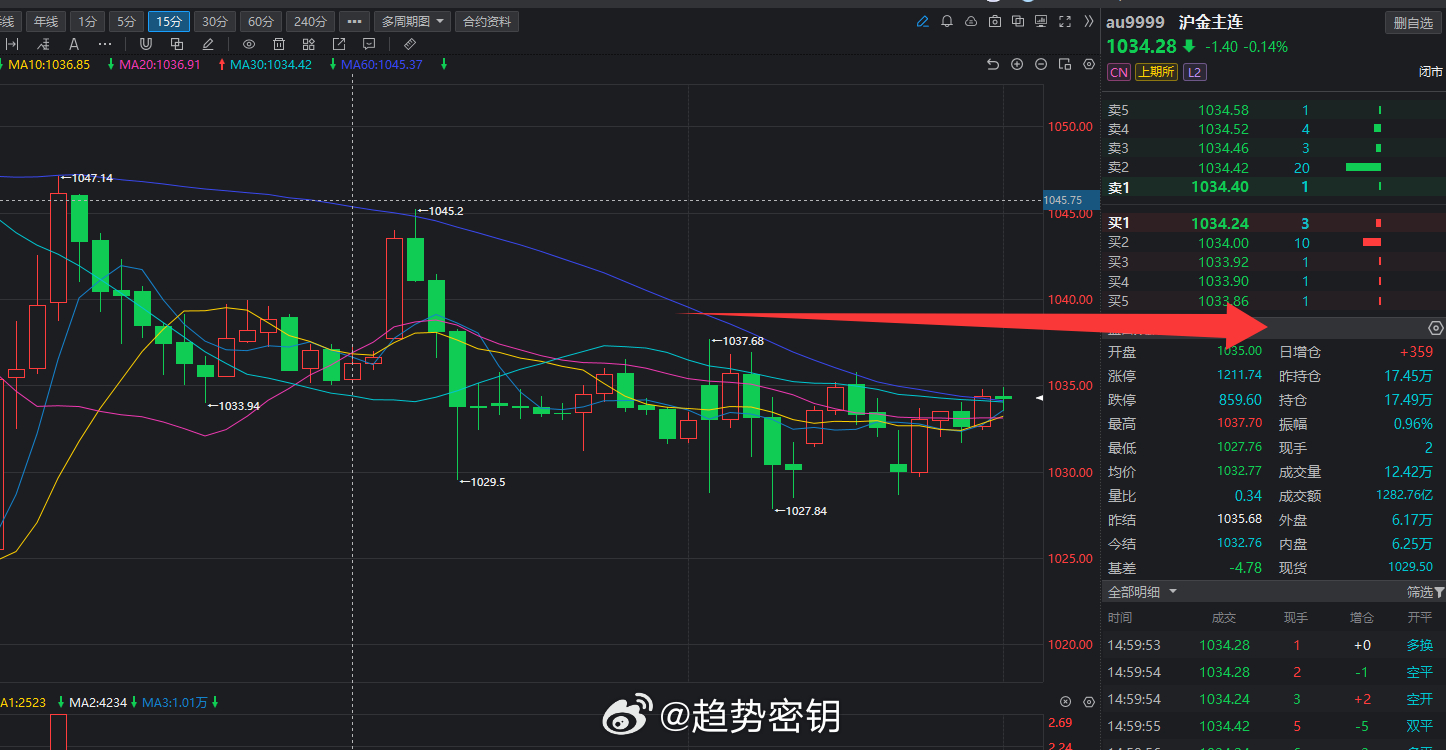This screenshot has height=750, width=1446.
Task: Click the 删自选 button to remove watchlist
Action: click(x=1412, y=22)
